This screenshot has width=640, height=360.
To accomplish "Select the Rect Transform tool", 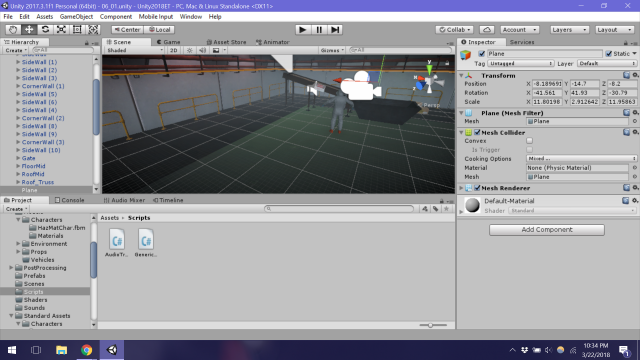I will 77,30.
